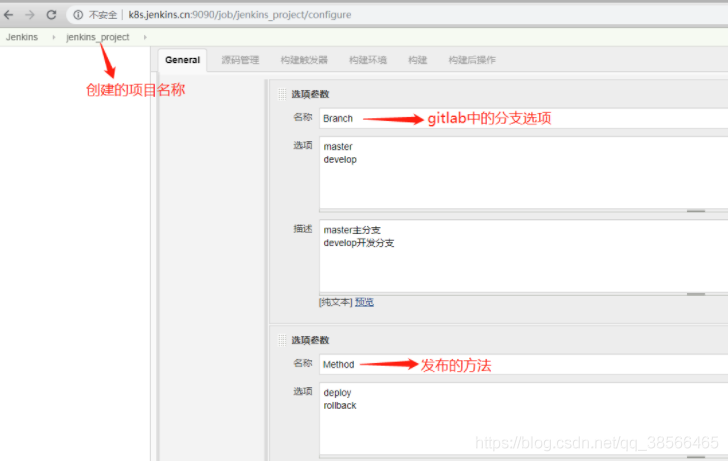
Task: Click the name field containing Branch
Action: click(x=523, y=118)
